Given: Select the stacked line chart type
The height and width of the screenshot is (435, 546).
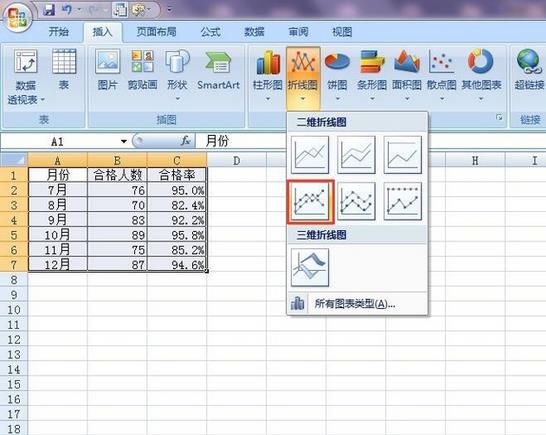Looking at the screenshot, I should coord(356,155).
